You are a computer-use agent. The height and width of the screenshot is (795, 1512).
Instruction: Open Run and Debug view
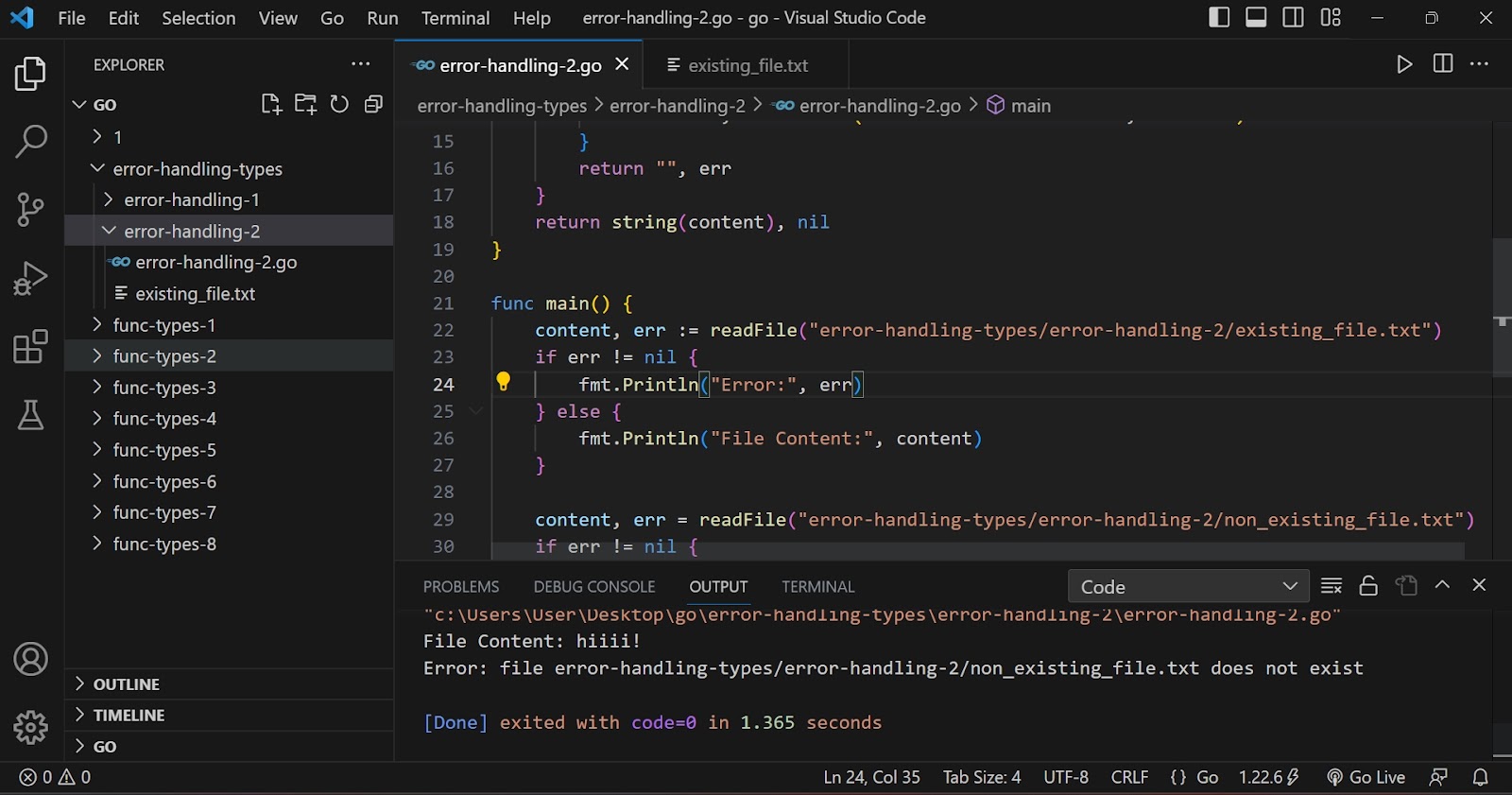tap(30, 278)
